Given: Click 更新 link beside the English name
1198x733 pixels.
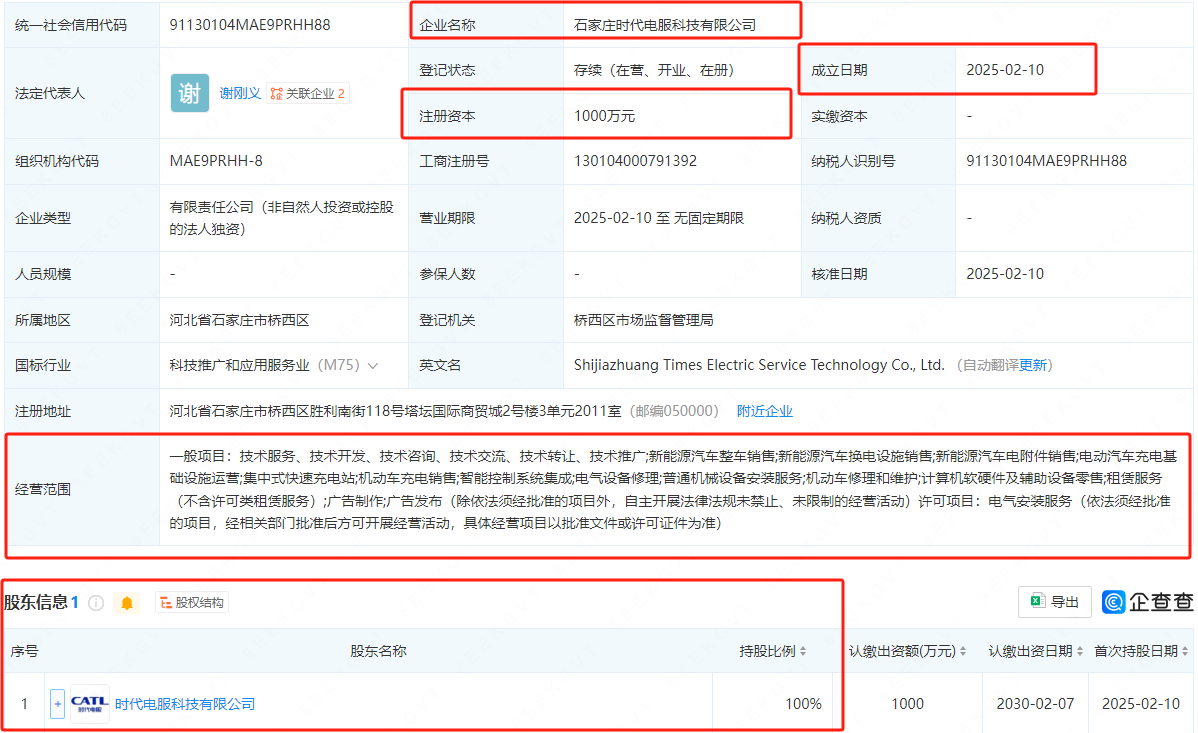Looking at the screenshot, I should click(x=1033, y=365).
